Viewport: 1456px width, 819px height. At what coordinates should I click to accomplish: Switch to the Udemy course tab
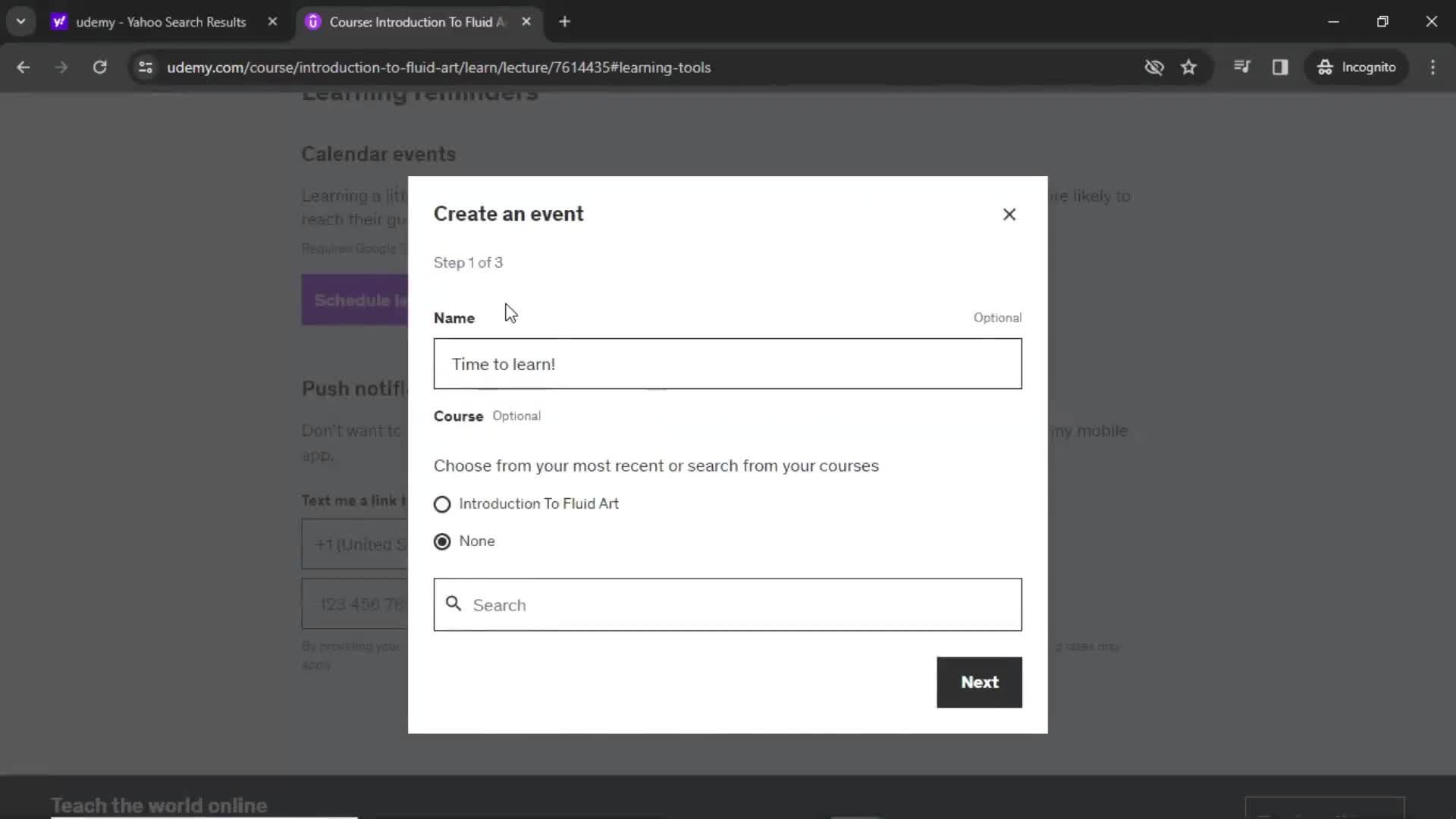[x=414, y=22]
